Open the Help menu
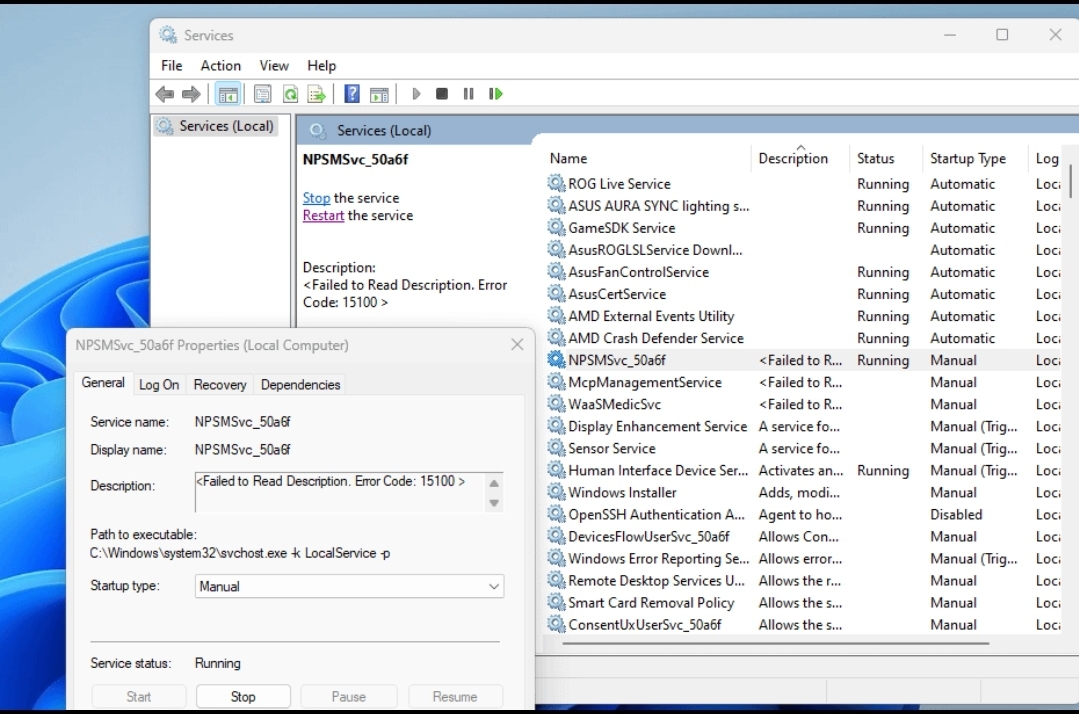 pyautogui.click(x=321, y=65)
